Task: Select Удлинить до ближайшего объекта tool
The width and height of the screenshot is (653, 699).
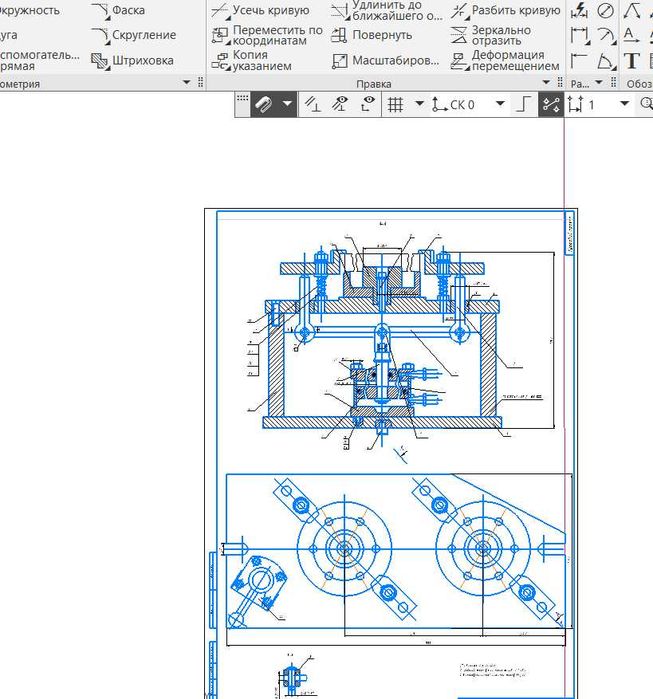Action: coord(387,10)
